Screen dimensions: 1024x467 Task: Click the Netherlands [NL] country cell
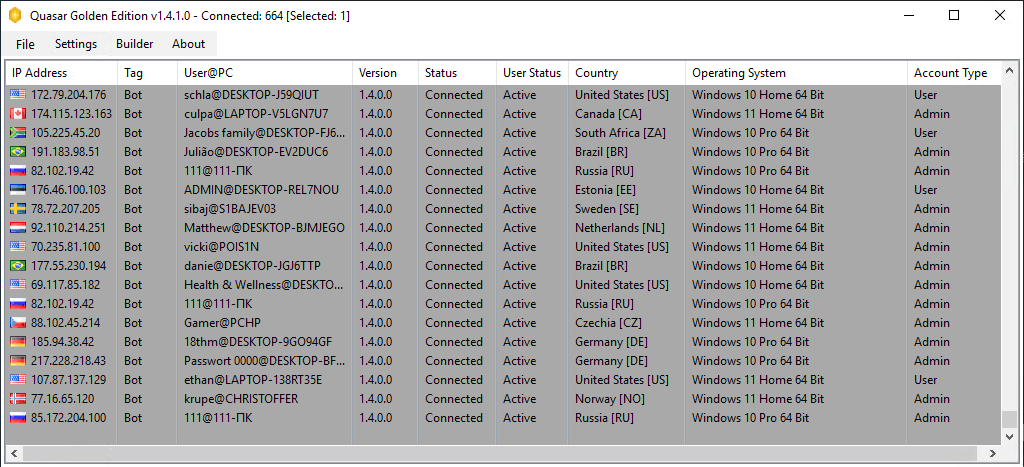(x=620, y=228)
